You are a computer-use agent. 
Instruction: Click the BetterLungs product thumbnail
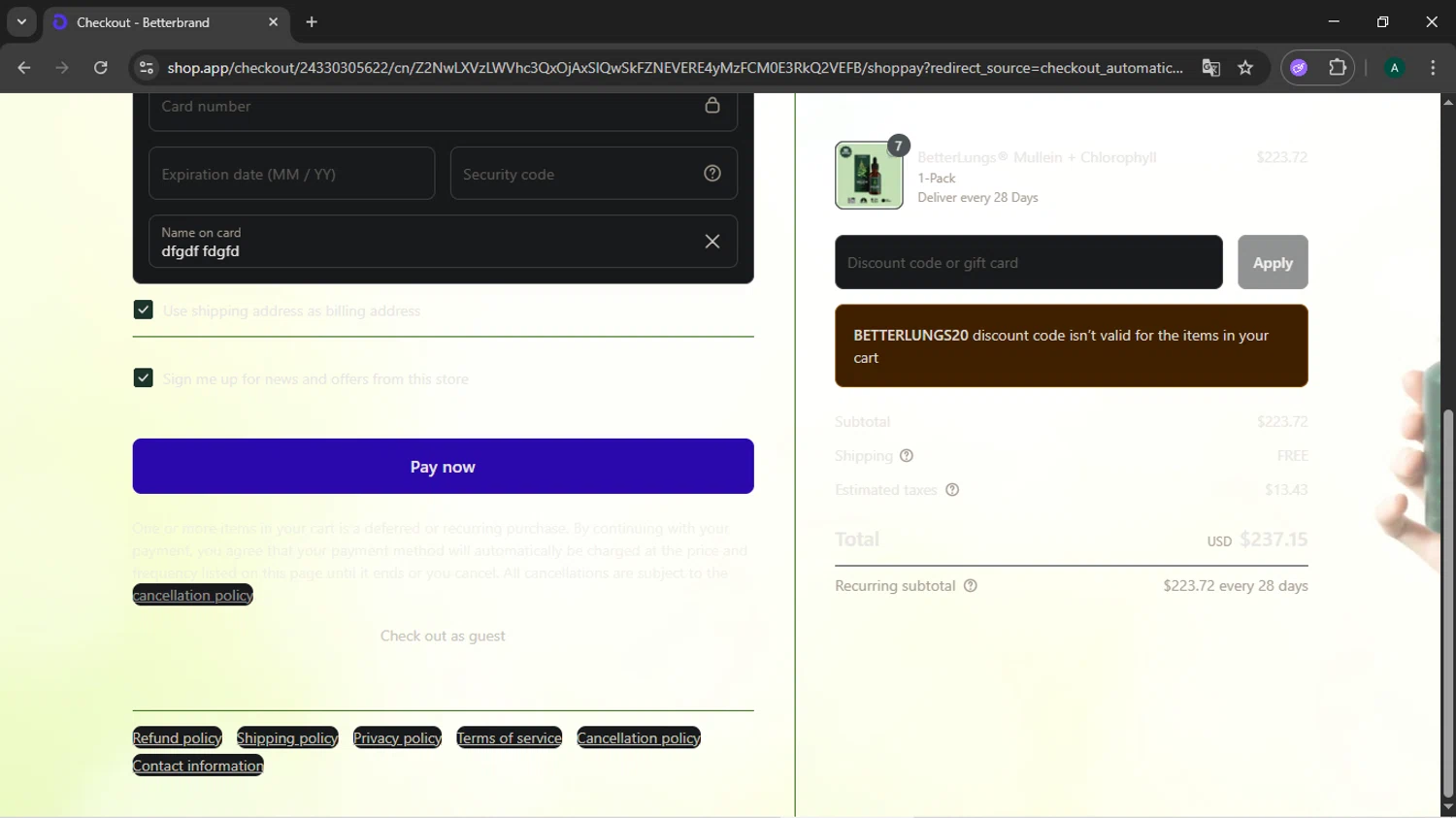[x=869, y=175]
